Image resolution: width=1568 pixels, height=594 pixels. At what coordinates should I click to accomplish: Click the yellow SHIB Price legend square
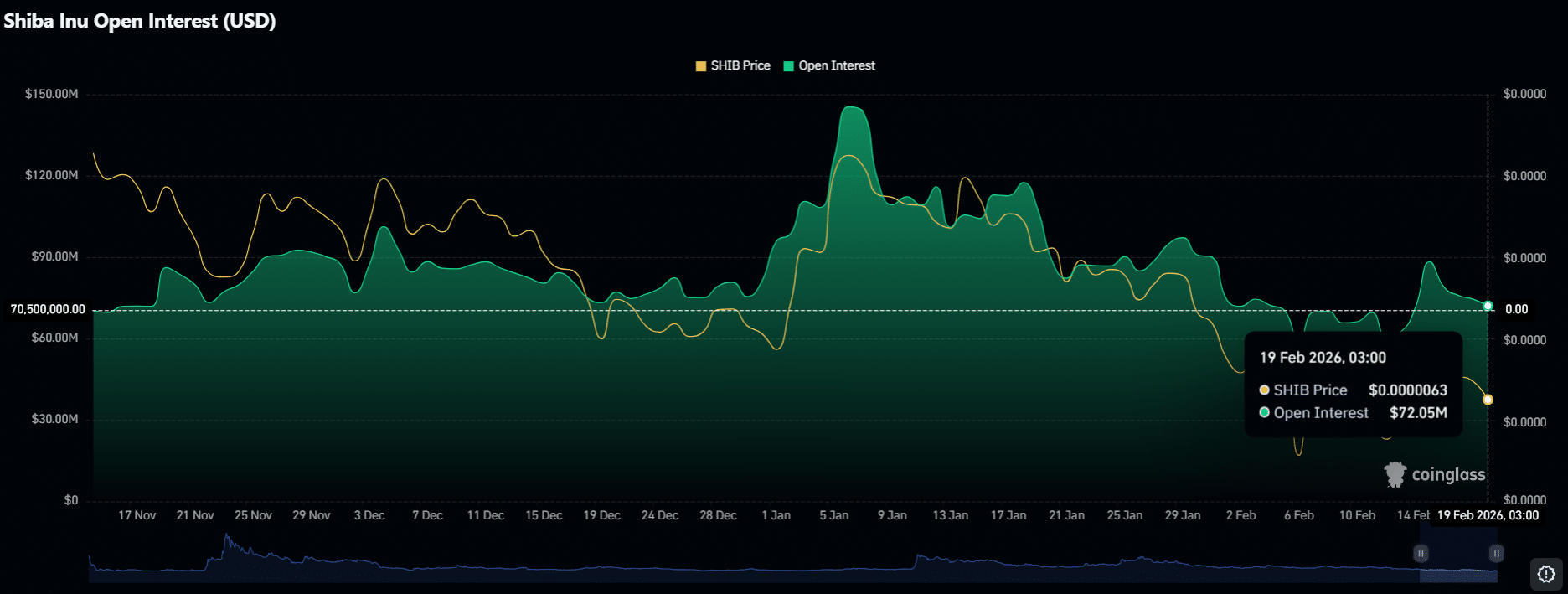tap(701, 66)
